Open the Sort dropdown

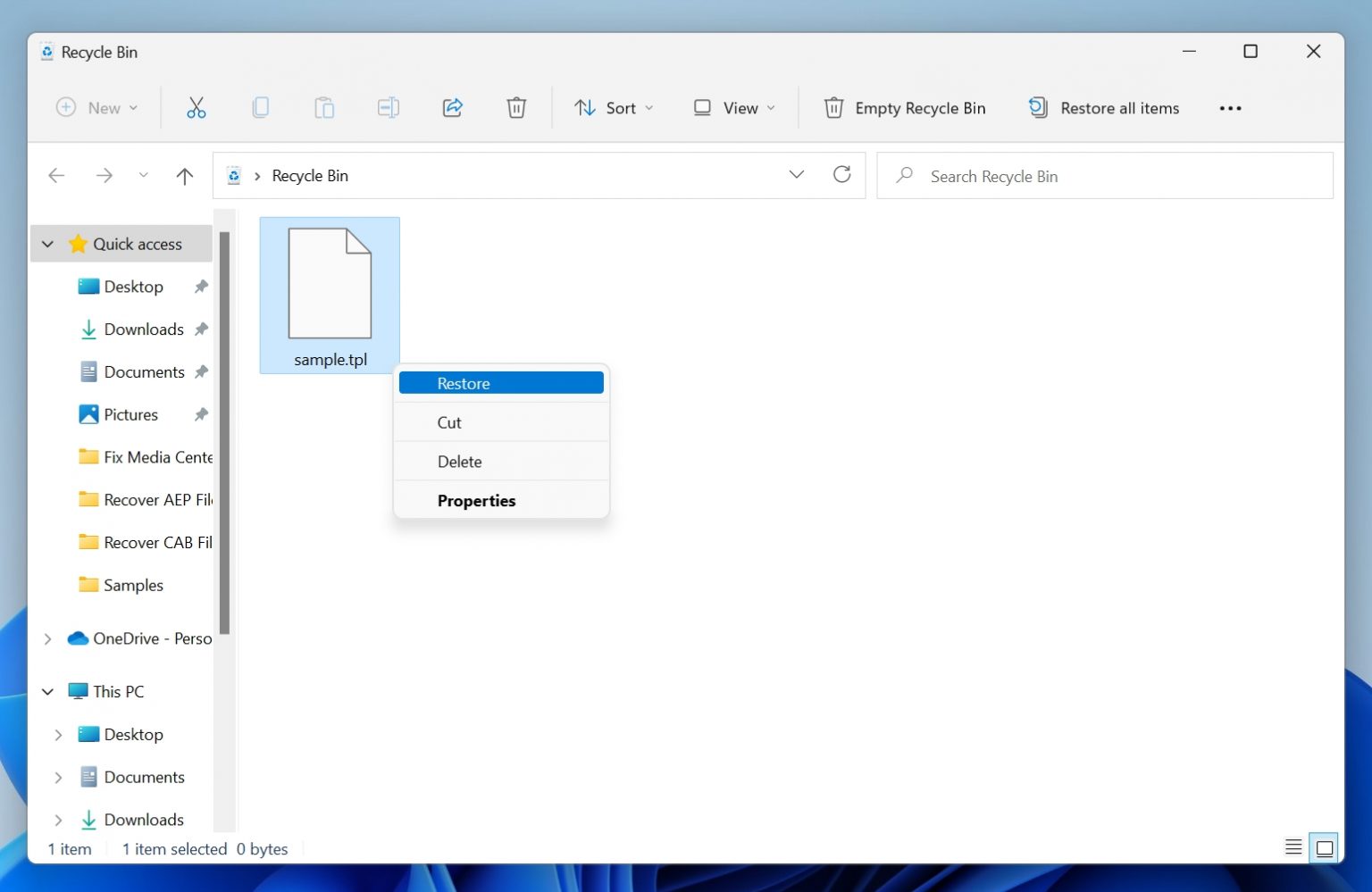point(615,107)
